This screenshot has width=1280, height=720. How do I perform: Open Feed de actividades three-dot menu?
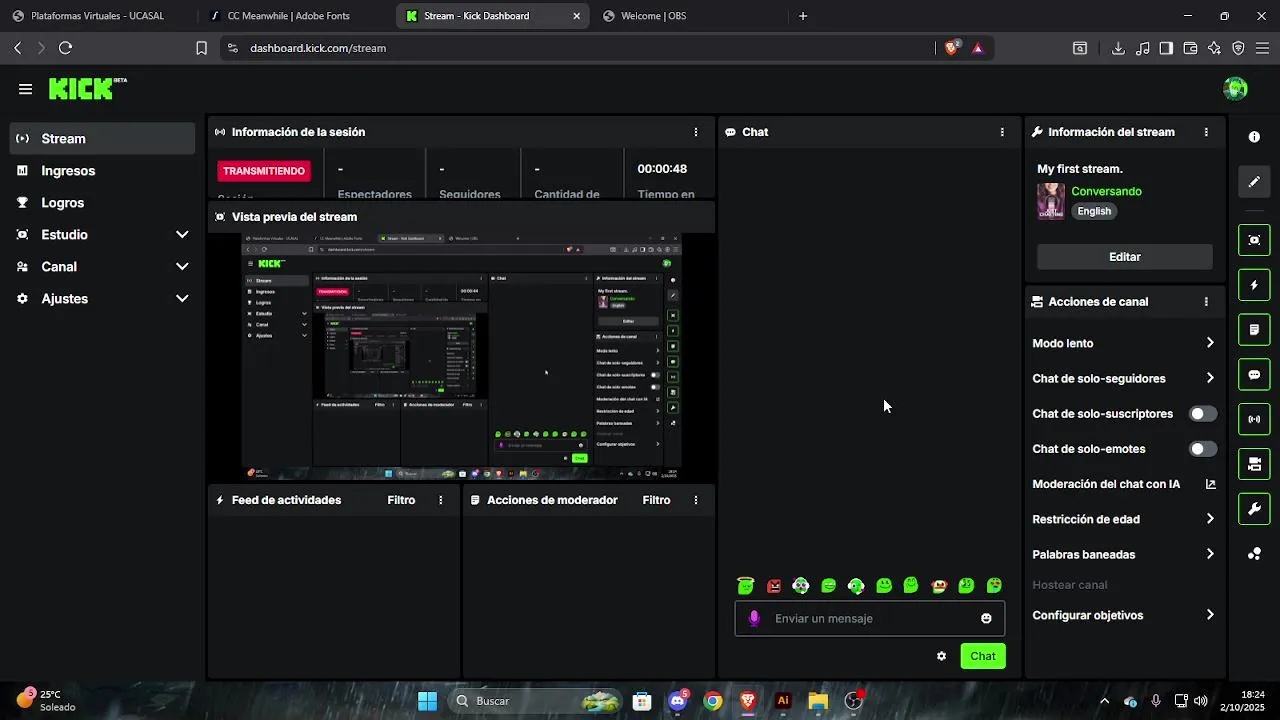pyautogui.click(x=441, y=500)
